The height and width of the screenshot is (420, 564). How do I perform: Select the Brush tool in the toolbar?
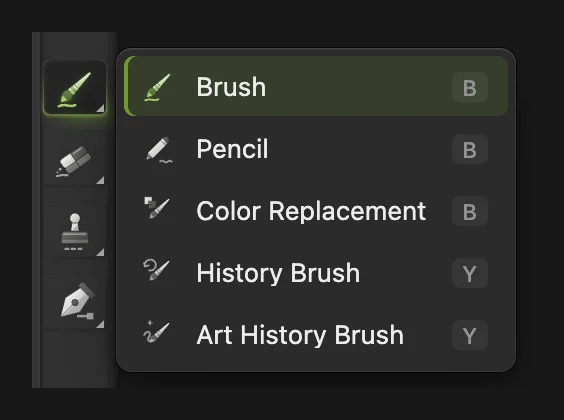point(75,87)
